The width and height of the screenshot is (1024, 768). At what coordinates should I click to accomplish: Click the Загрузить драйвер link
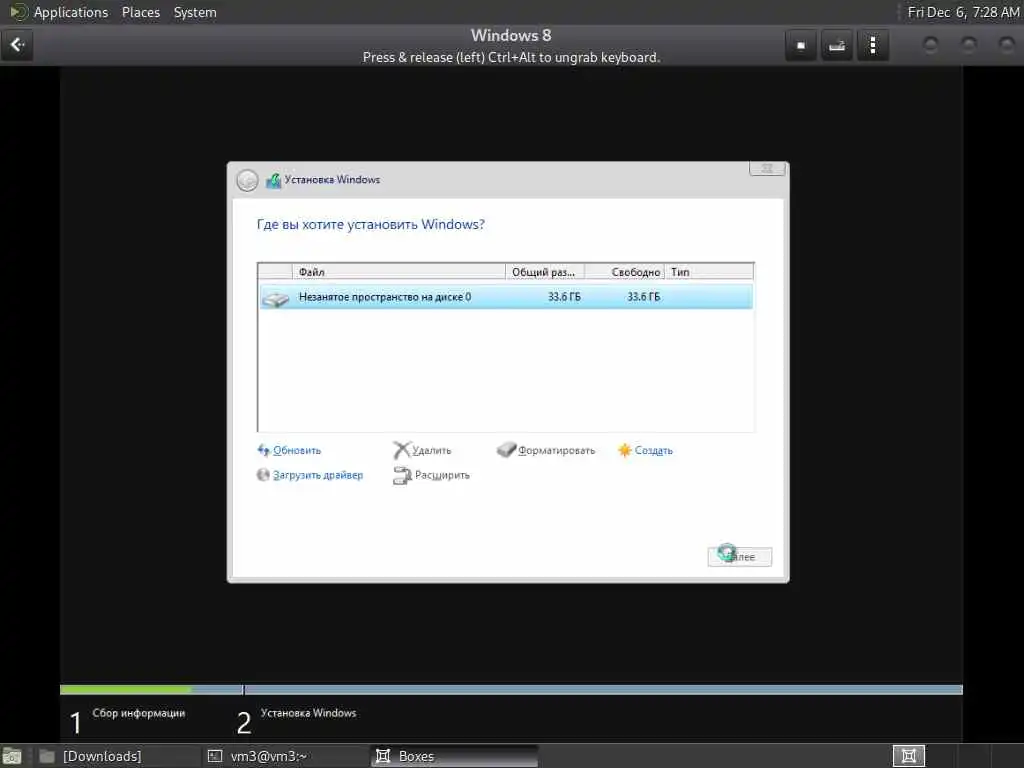point(318,475)
